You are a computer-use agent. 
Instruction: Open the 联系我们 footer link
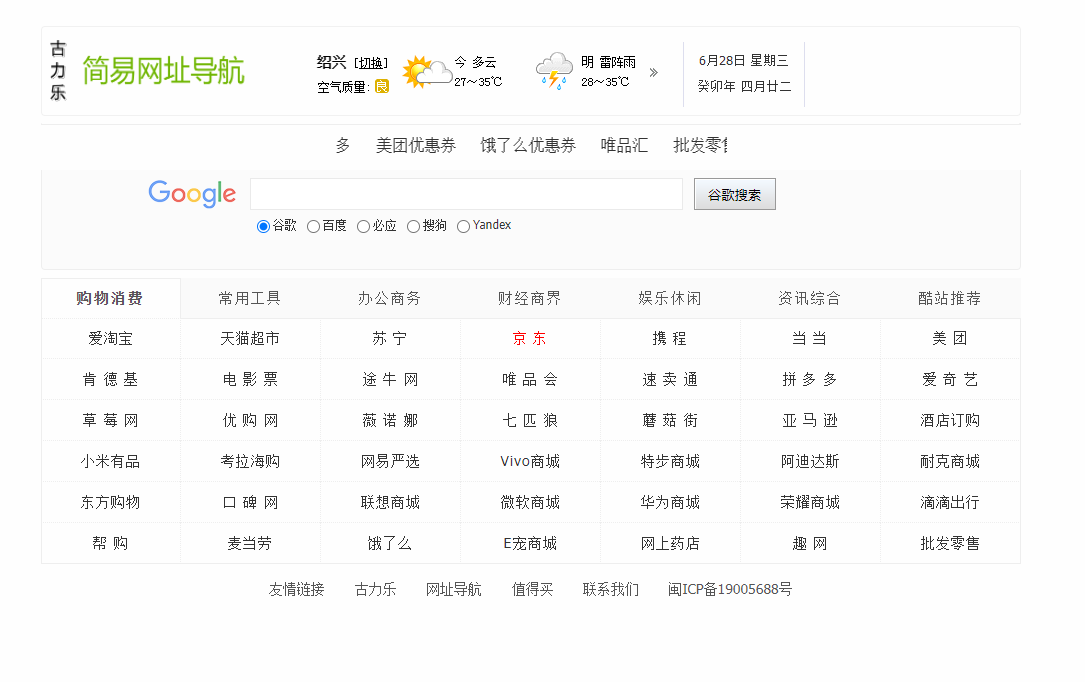(x=610, y=589)
